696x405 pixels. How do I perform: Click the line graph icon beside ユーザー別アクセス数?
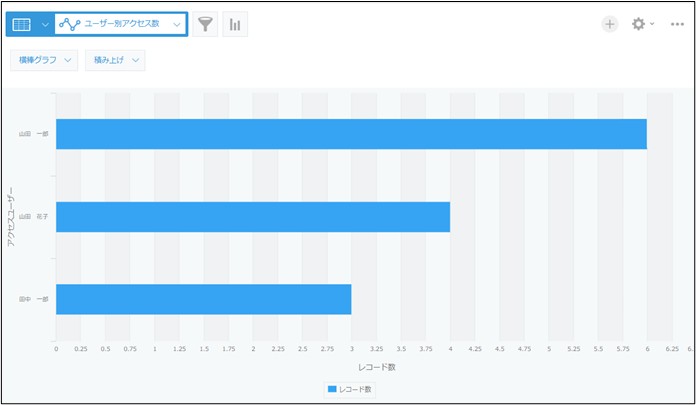(x=69, y=24)
